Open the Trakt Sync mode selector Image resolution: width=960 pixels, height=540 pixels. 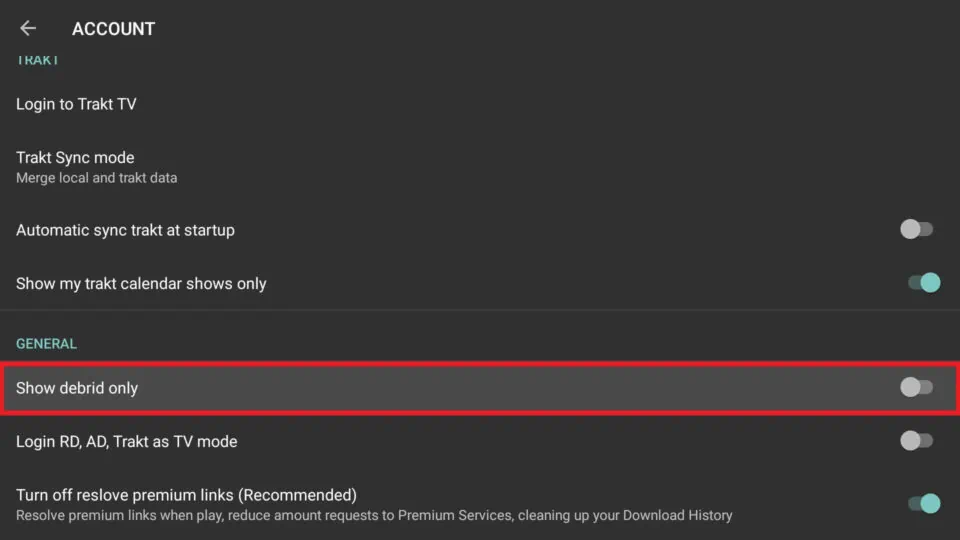click(x=75, y=158)
